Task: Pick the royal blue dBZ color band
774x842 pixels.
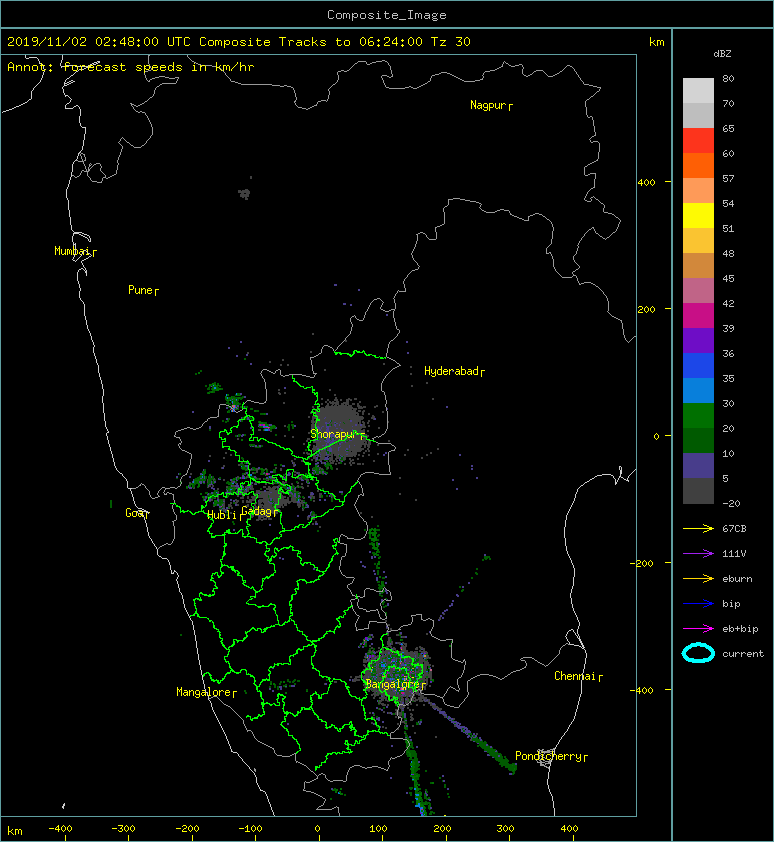Action: click(698, 365)
